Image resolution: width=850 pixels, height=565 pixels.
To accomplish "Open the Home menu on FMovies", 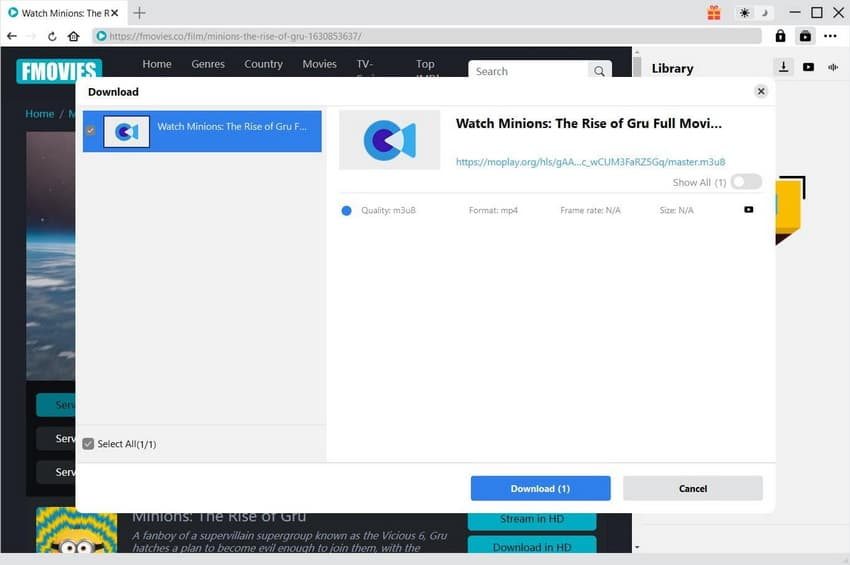I will point(157,64).
